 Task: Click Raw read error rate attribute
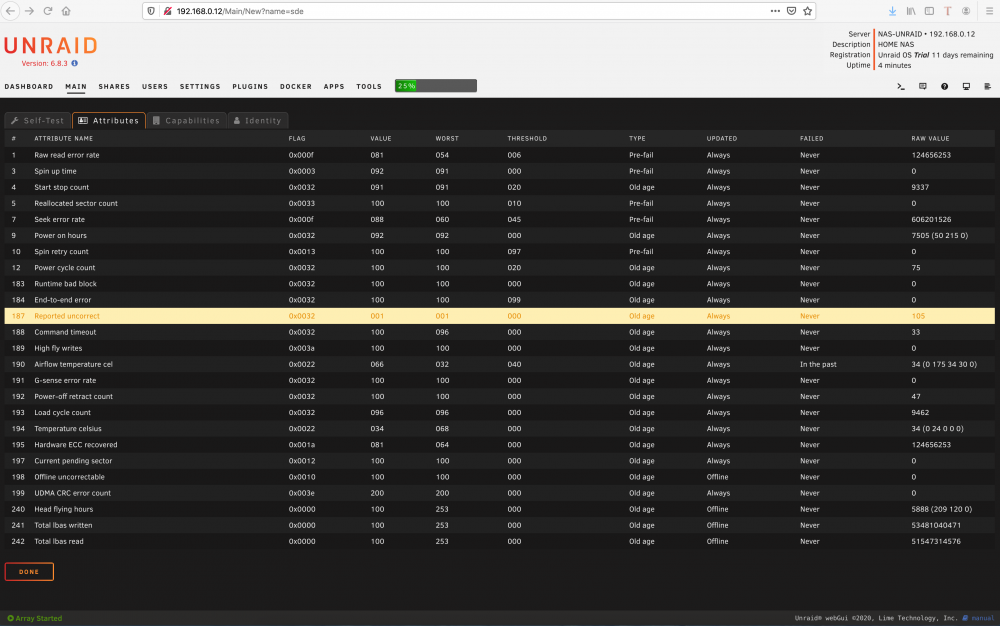point(67,155)
